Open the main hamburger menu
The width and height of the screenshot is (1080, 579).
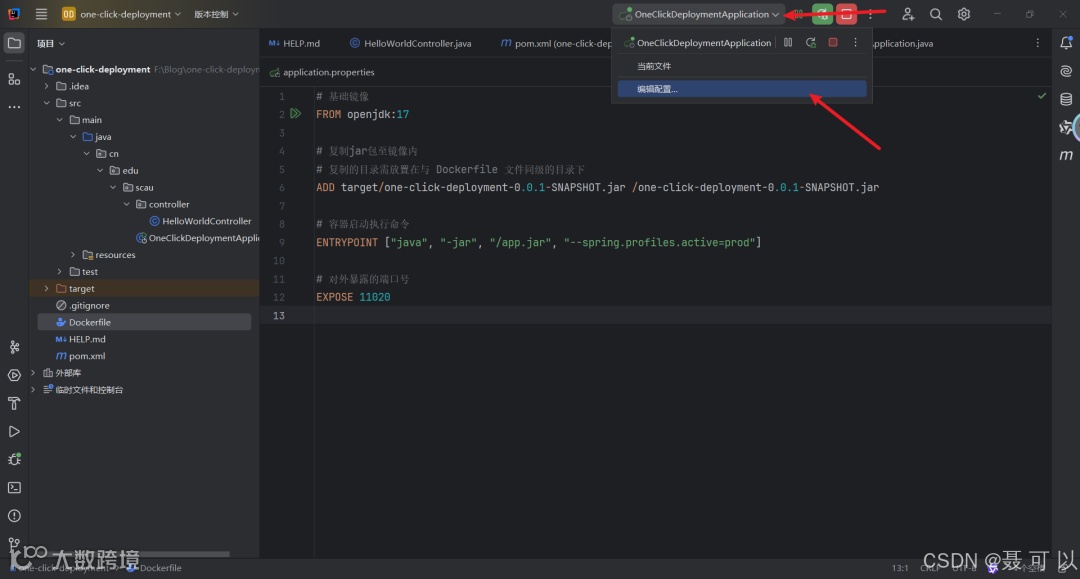41,14
